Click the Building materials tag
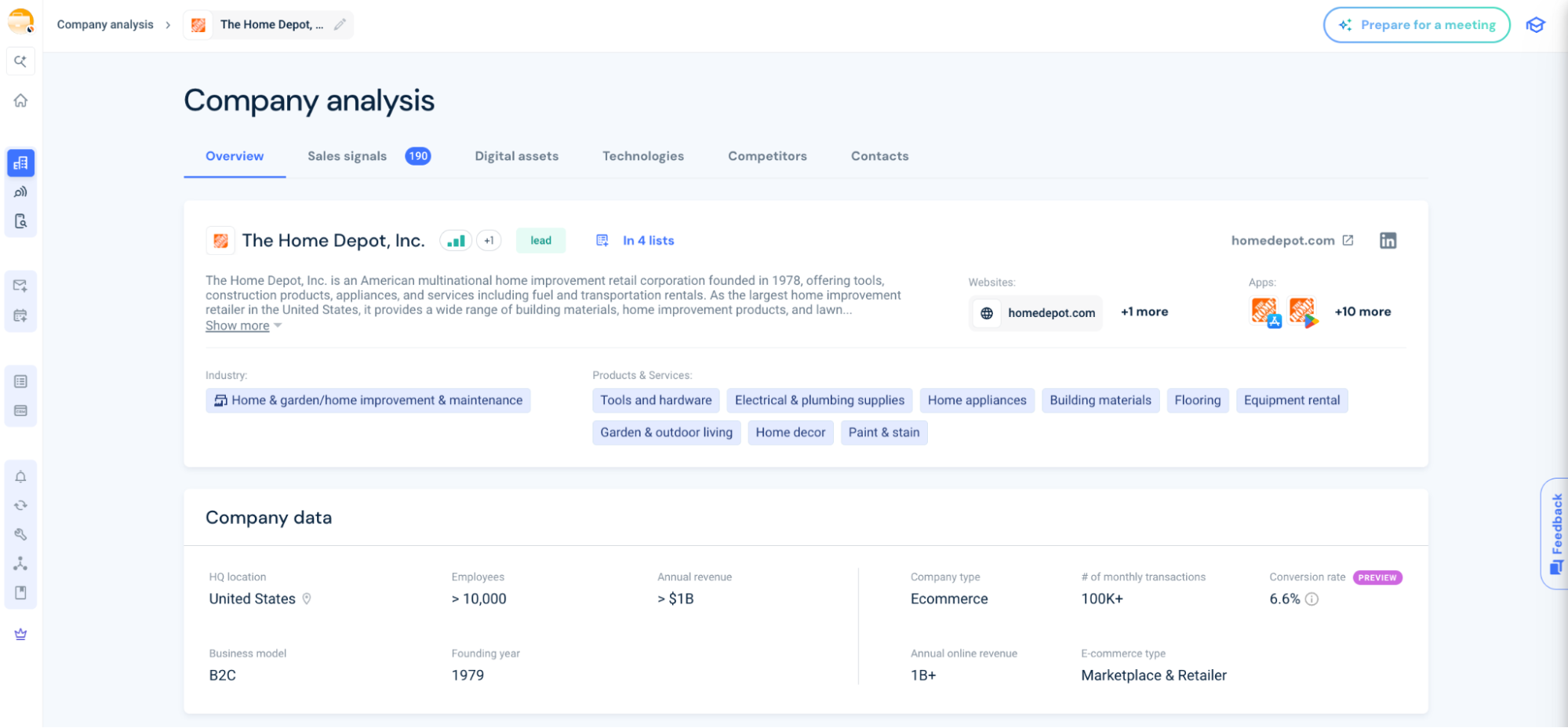The width and height of the screenshot is (1568, 728). [x=1101, y=400]
